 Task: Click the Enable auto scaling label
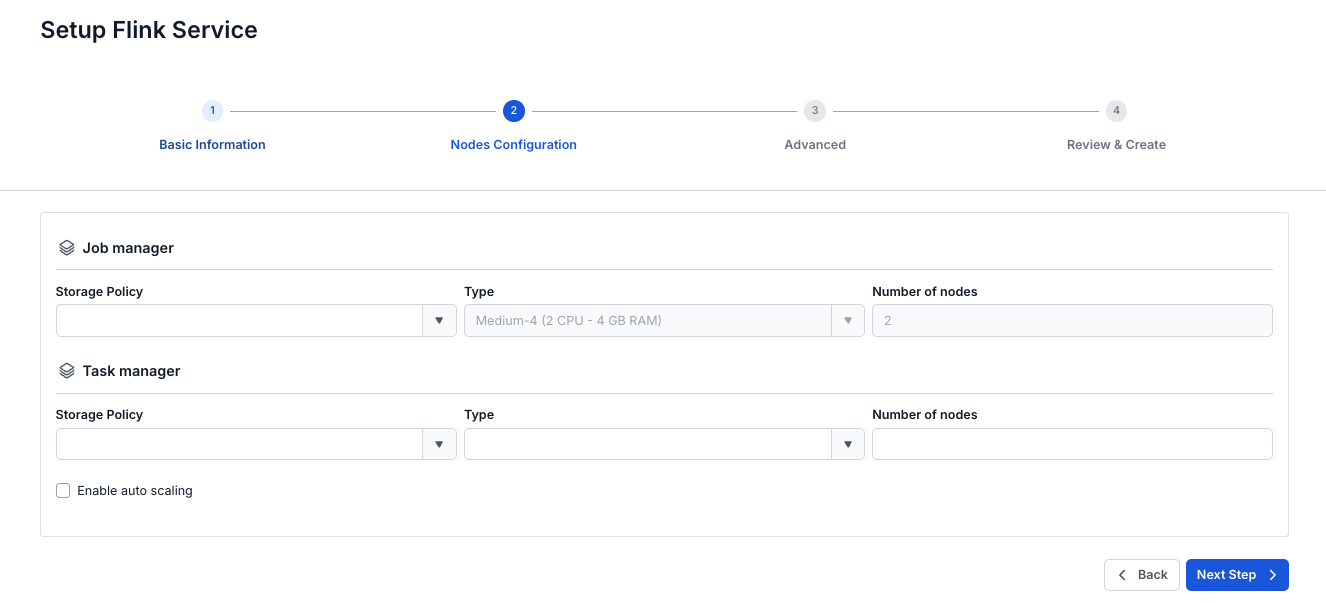(135, 491)
